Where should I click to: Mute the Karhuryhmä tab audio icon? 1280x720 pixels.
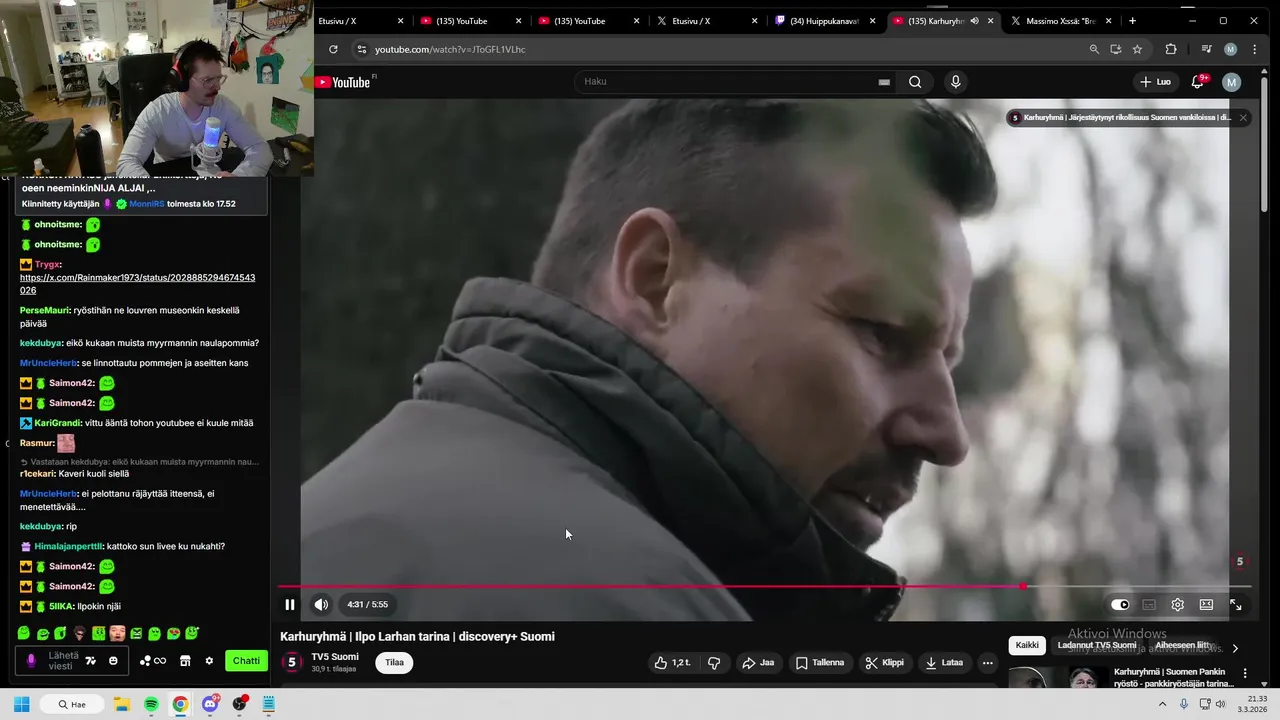(974, 21)
